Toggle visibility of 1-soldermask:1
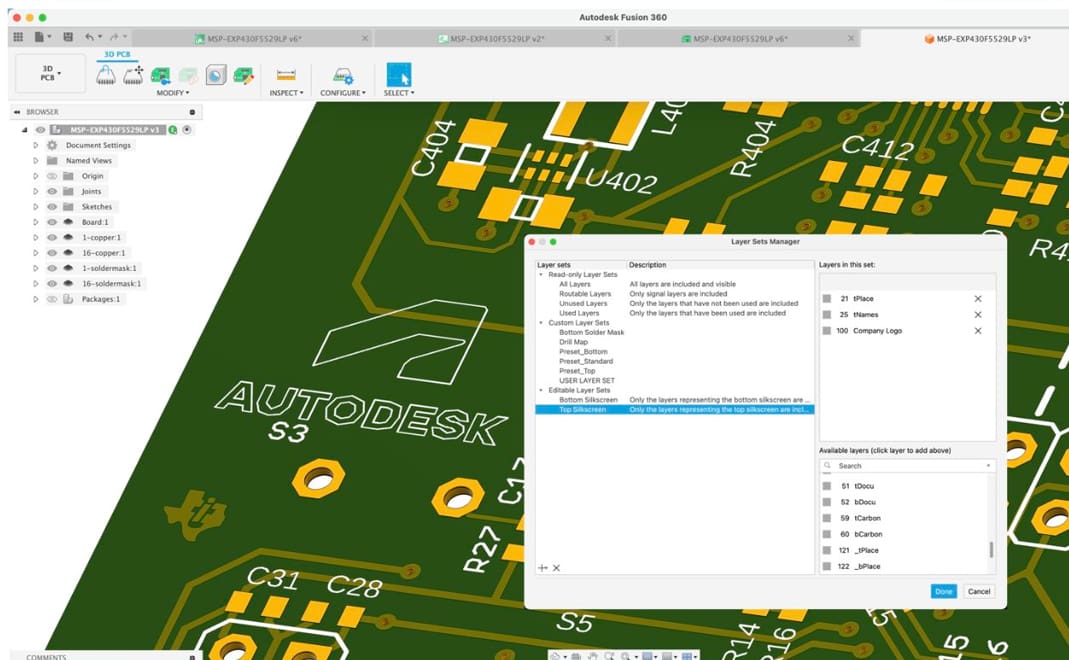Image resolution: width=1069 pixels, height=660 pixels. tap(52, 268)
